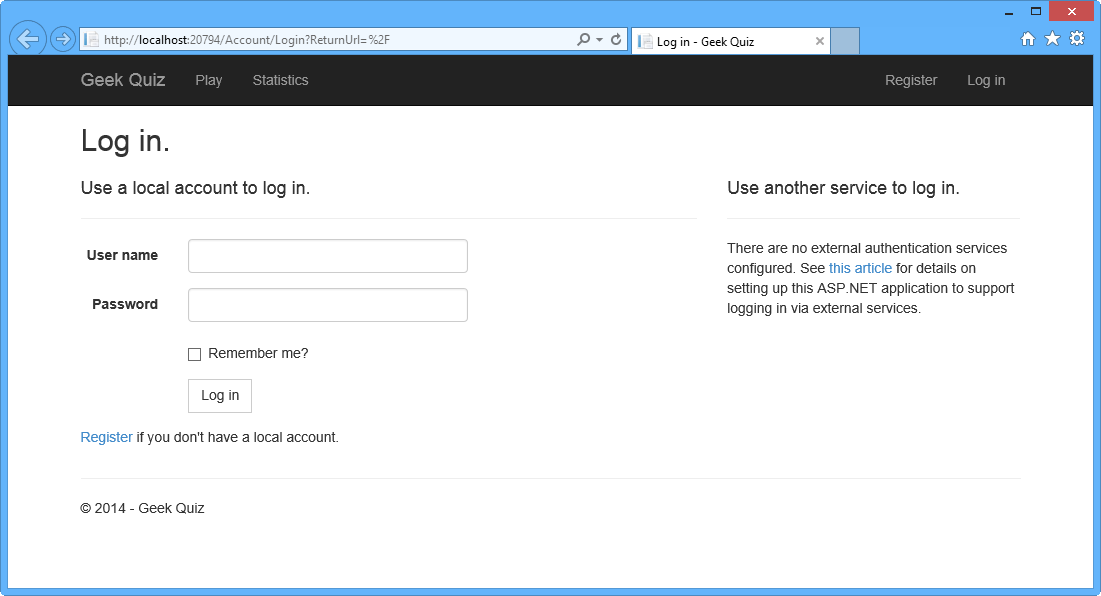Click the browser Back arrow button
Screen dimensions: 1101x596
28,40
